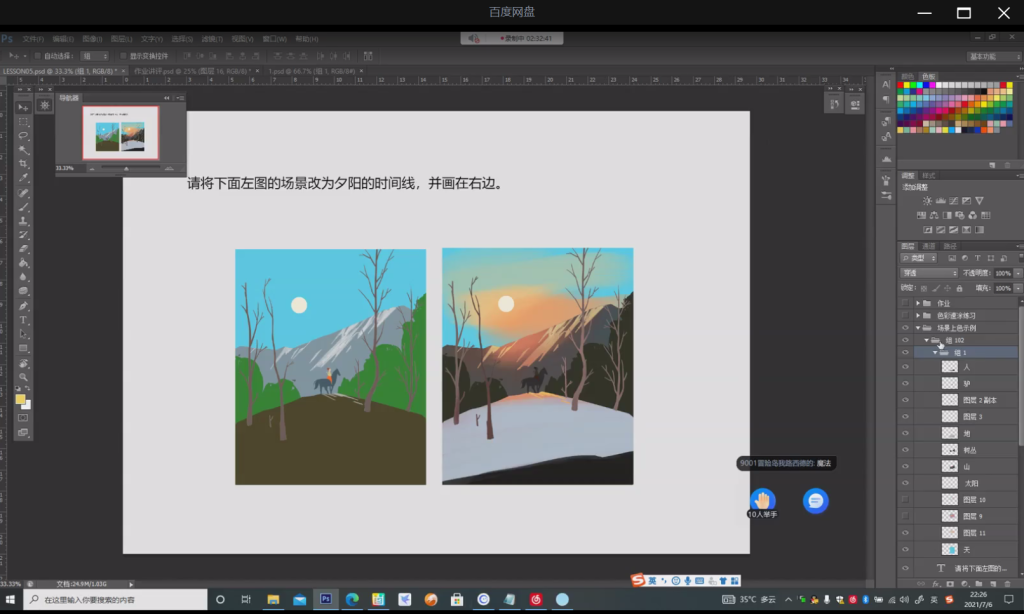The image size is (1024, 614).
Task: Open the layer blend mode dropdown
Action: pyautogui.click(x=929, y=273)
